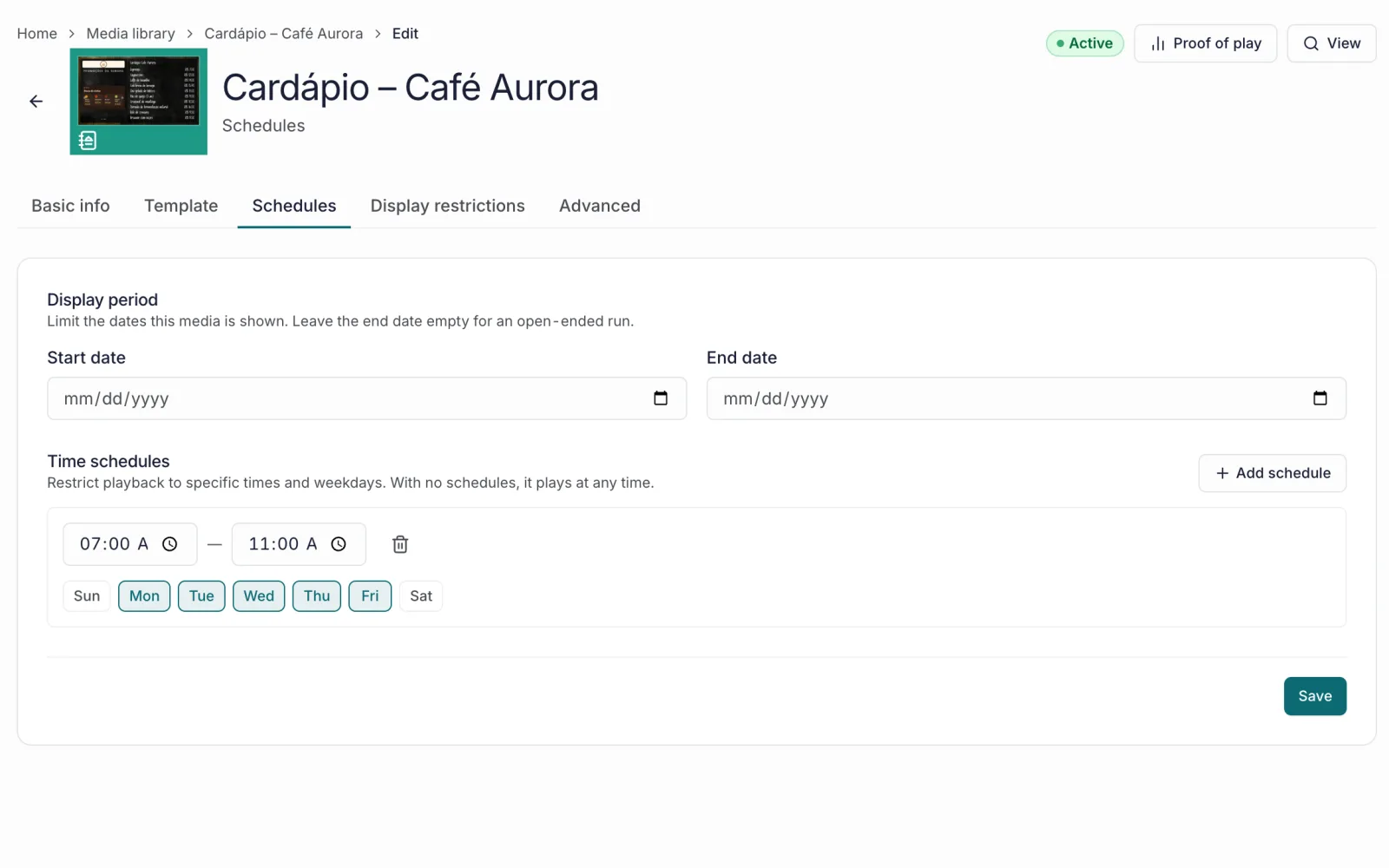Select the Schedules tab
Viewport: 1389px width, 868px height.
(x=294, y=206)
